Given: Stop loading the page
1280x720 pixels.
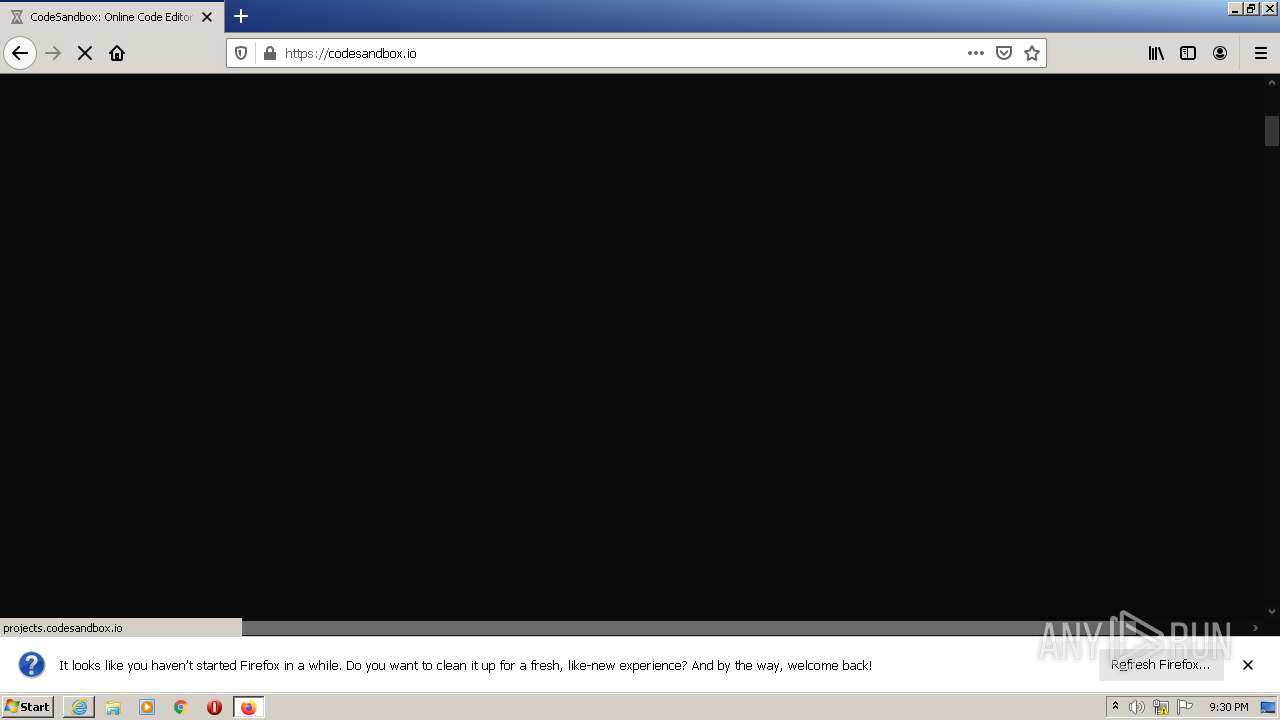Looking at the screenshot, I should coord(85,53).
